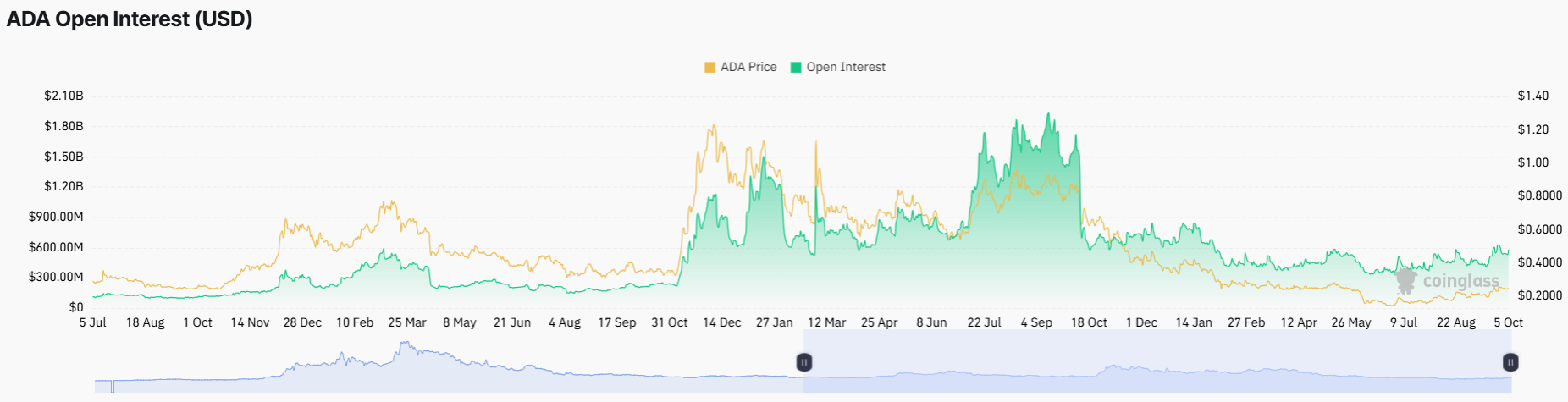
Task: Click the $2.10B axis label
Action: click(64, 96)
